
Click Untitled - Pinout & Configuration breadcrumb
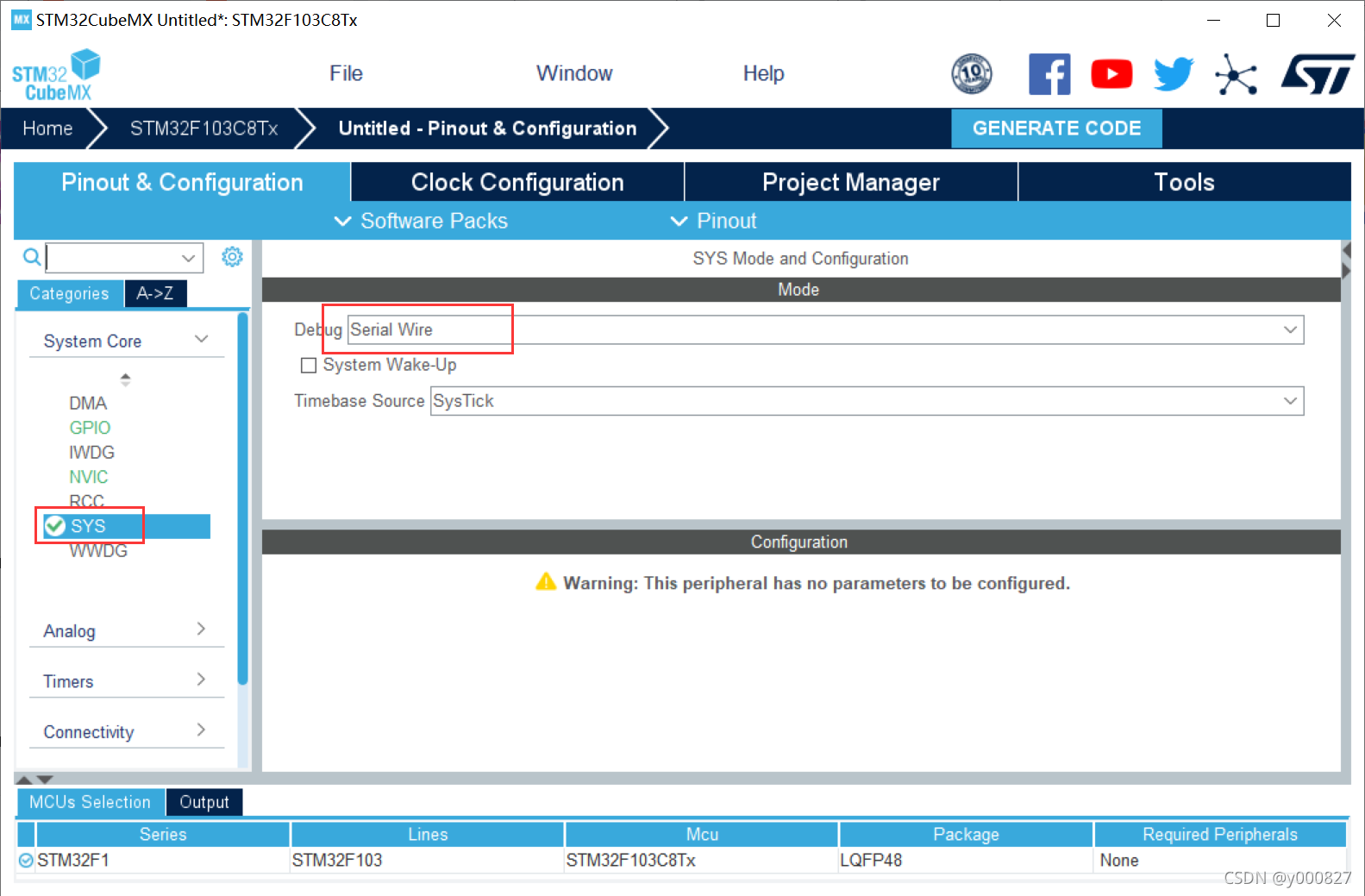pos(487,128)
